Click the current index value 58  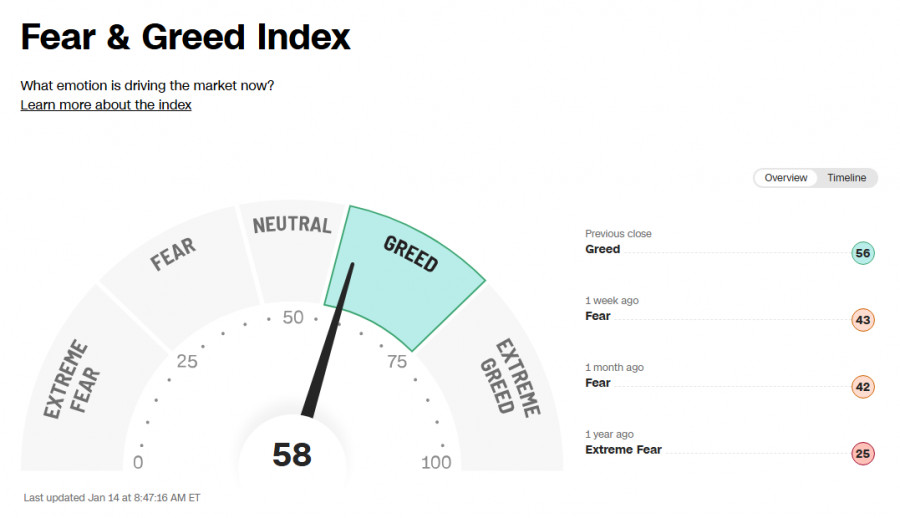coord(292,455)
